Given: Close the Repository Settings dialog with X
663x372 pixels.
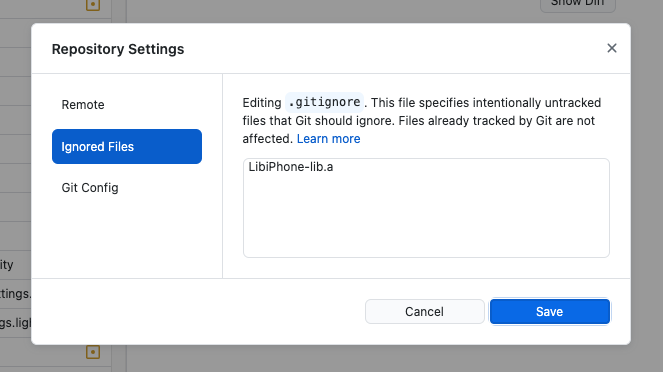Looking at the screenshot, I should 611,48.
